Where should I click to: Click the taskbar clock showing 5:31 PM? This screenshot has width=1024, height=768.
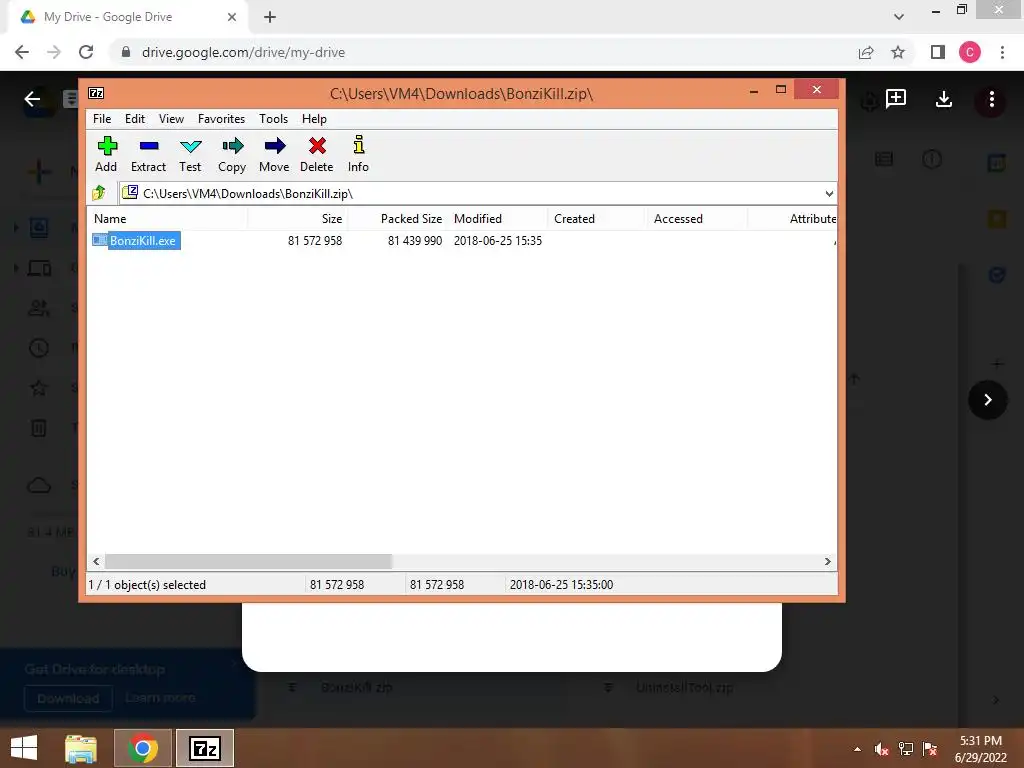[x=981, y=749]
